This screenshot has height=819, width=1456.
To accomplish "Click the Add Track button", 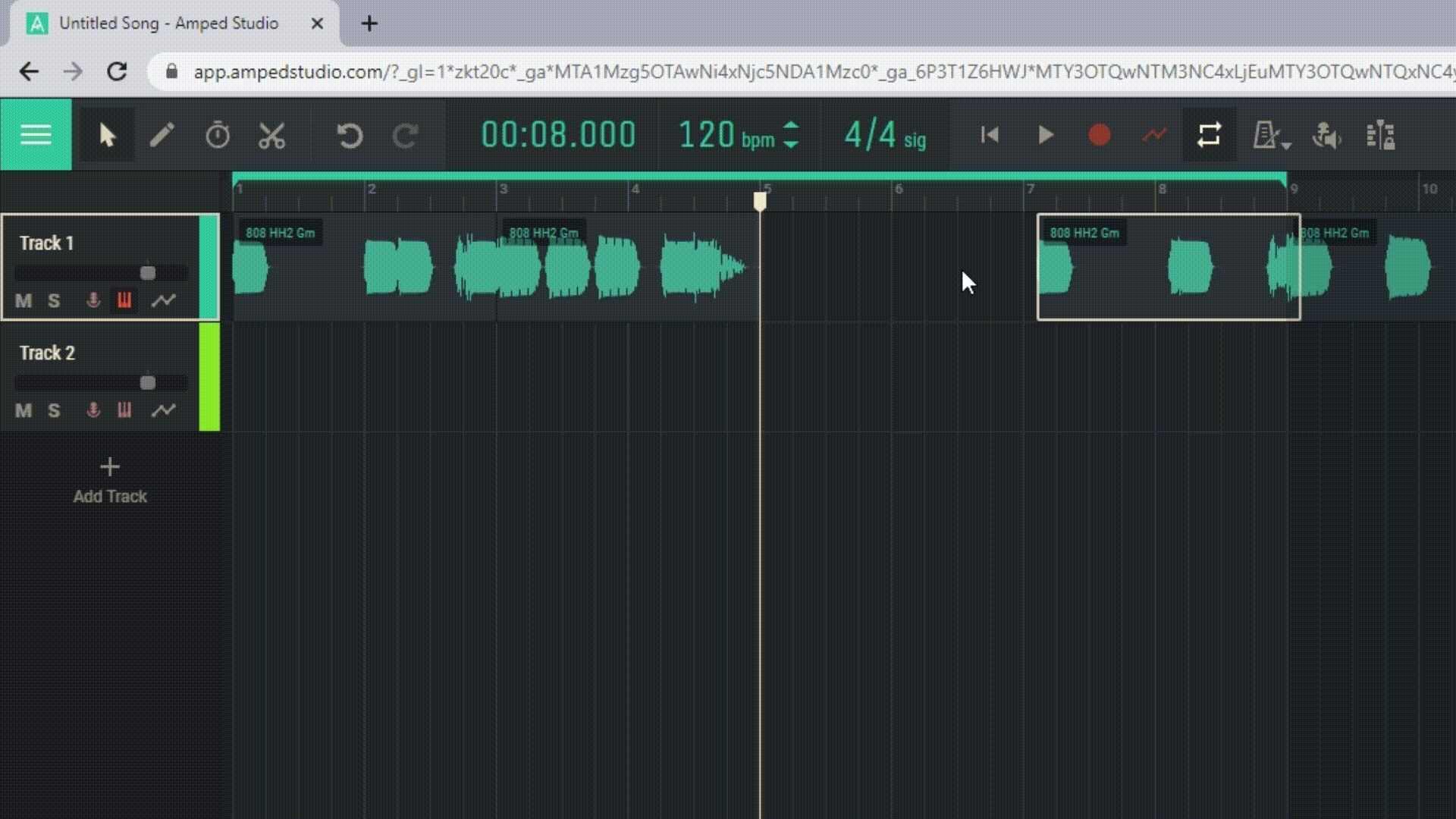I will pos(110,479).
